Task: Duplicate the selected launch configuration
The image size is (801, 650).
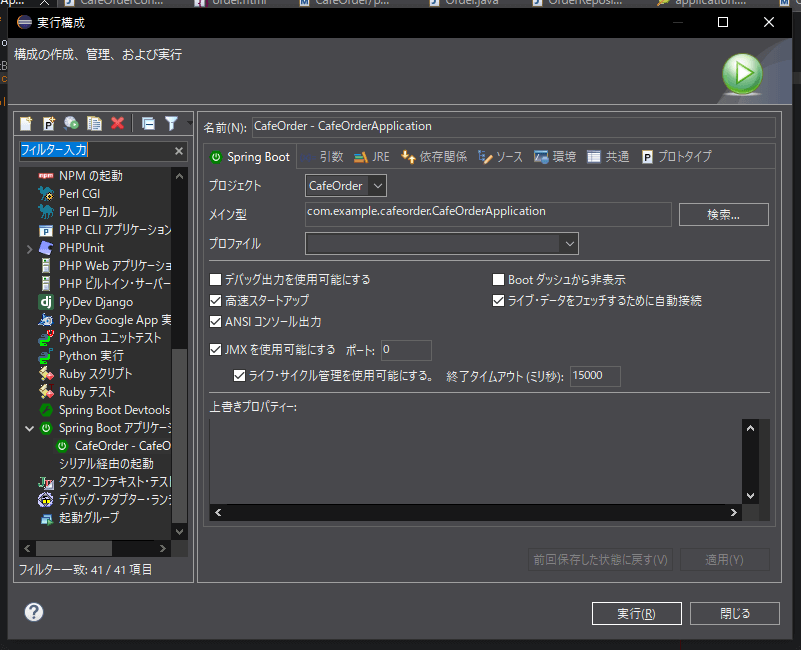Action: point(94,123)
